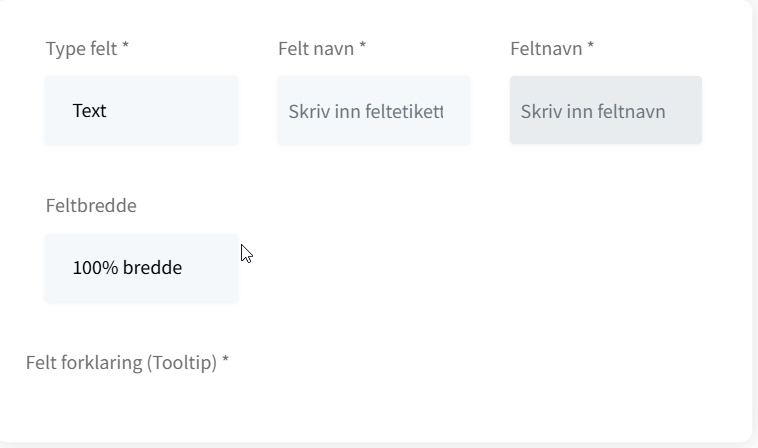The width and height of the screenshot is (758, 448).
Task: Click the 'Felt forklaring (Tooltip) *' label
Action: click(127, 363)
